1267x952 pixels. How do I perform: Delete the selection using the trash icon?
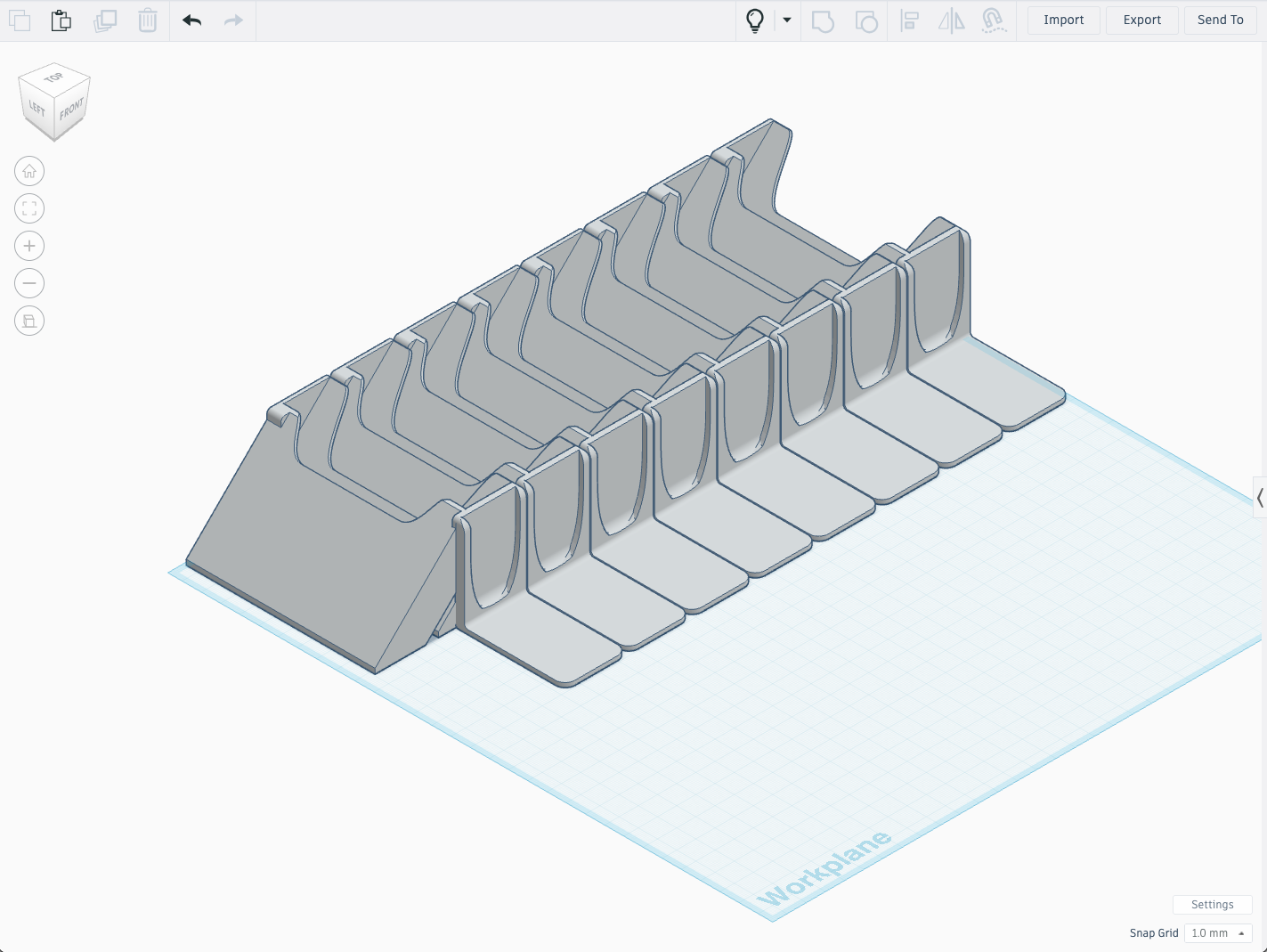pos(147,20)
